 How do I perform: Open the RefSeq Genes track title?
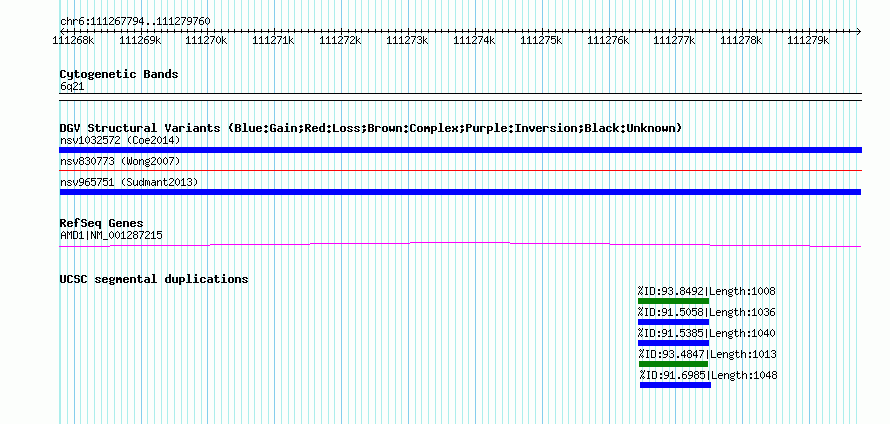click(102, 224)
